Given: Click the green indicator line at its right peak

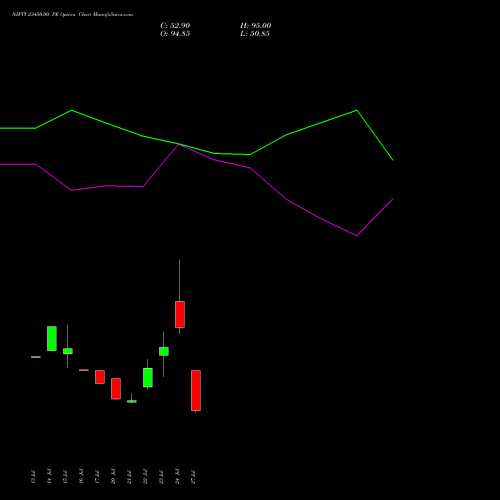Looking at the screenshot, I should (x=357, y=110).
